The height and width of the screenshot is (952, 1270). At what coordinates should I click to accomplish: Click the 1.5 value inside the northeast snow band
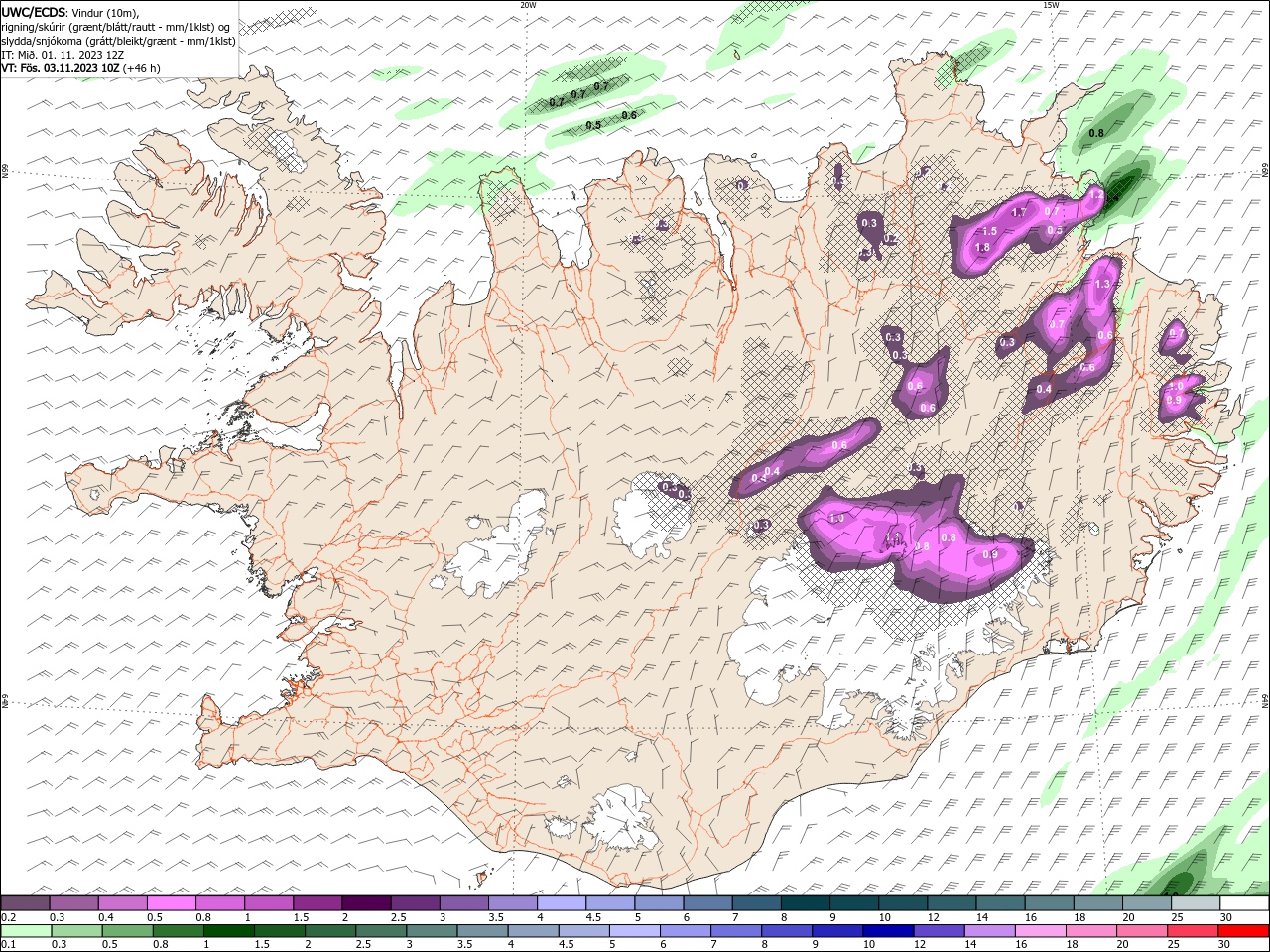pyautogui.click(x=989, y=231)
